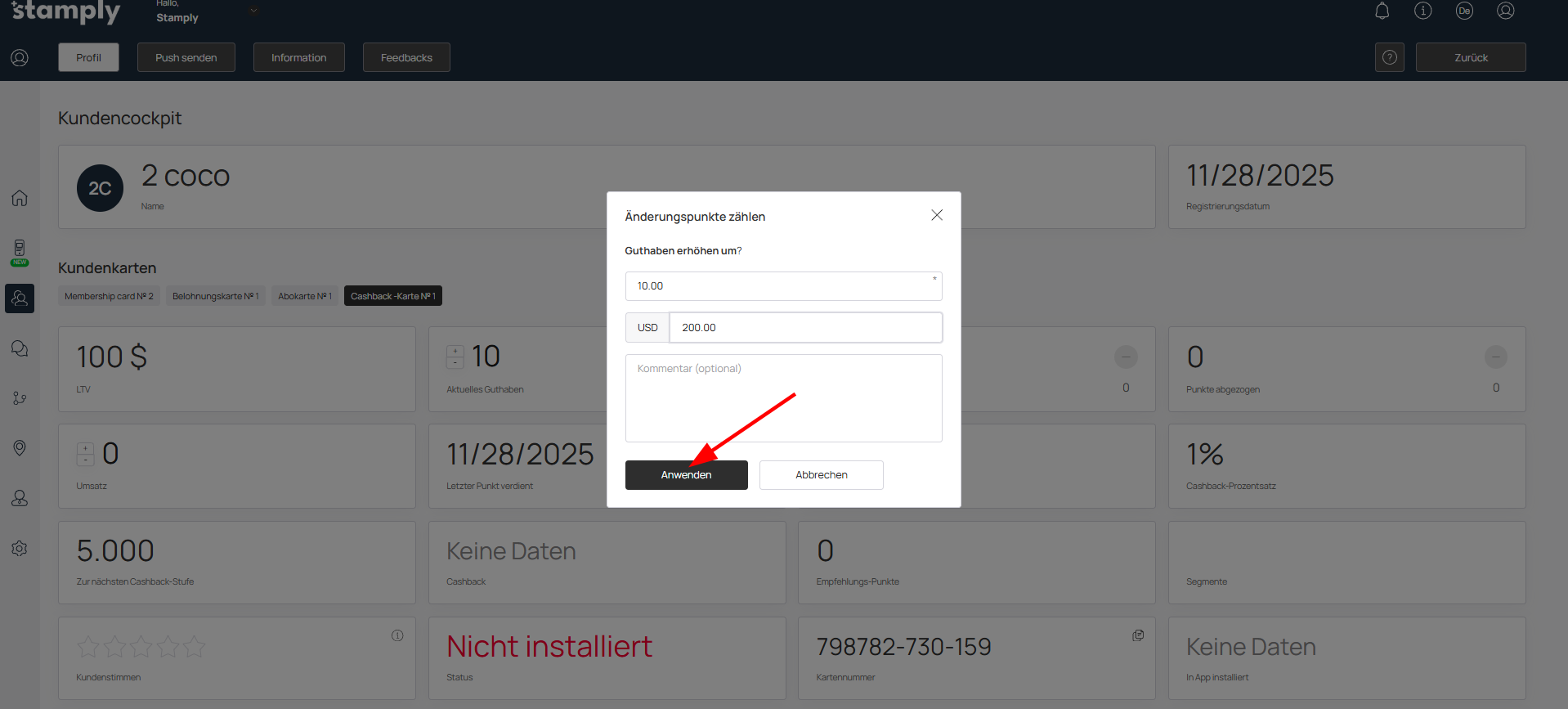Close the Änderungspunkte zählen dialog

click(937, 215)
